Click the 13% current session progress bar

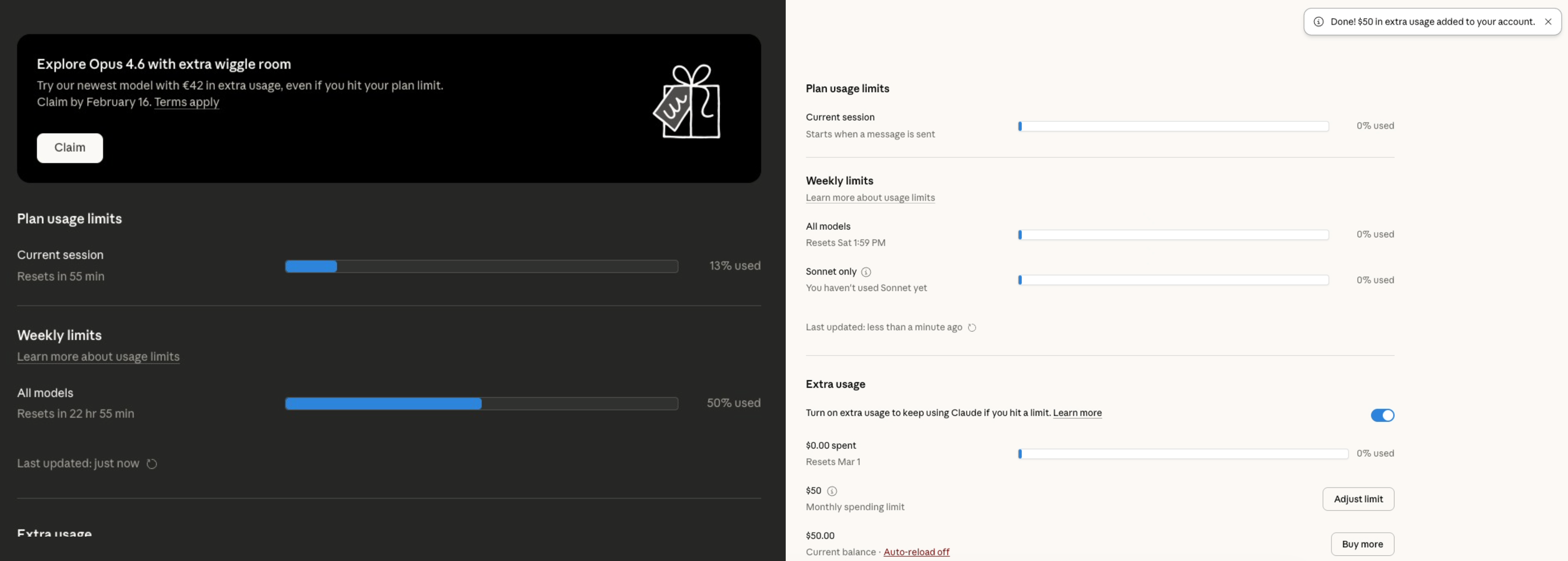click(x=481, y=266)
